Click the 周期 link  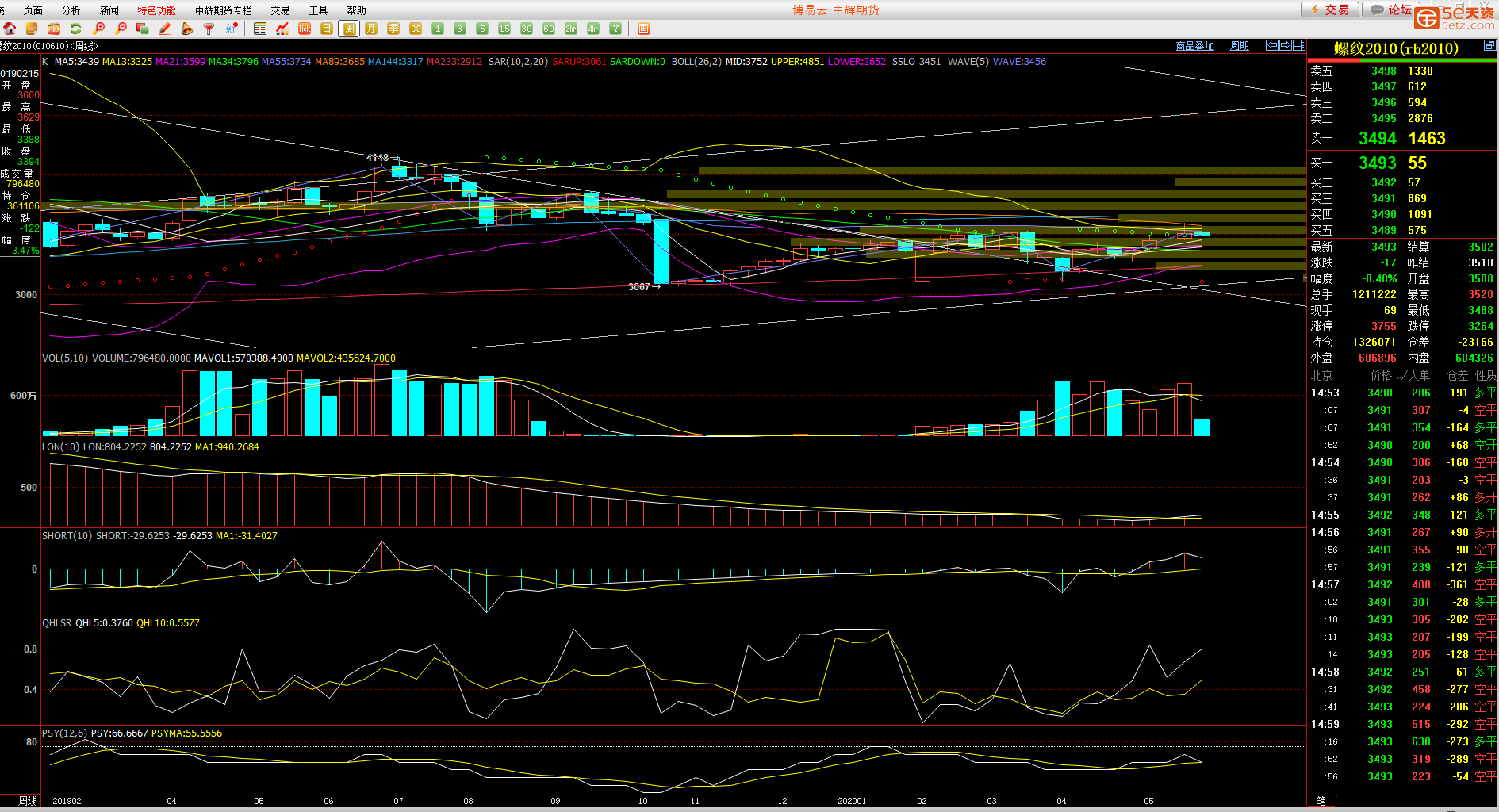[1240, 46]
